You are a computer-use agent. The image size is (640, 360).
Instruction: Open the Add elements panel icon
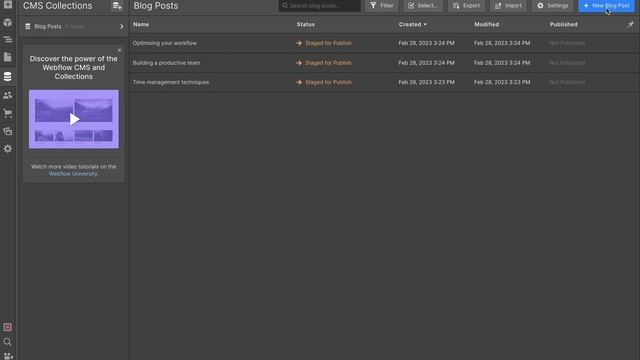tap(7, 4)
